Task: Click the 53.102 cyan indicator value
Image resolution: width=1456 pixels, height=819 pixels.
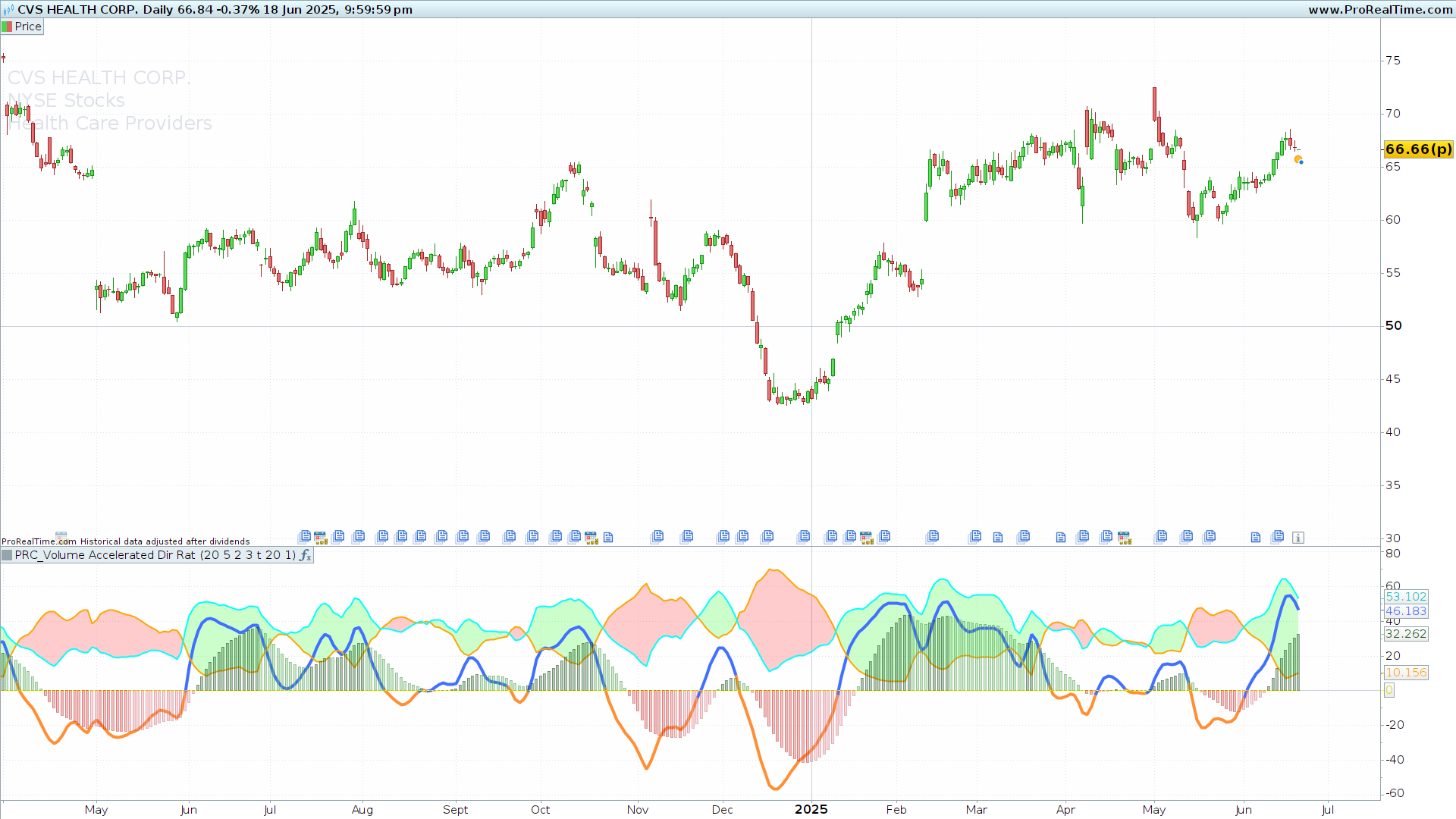Action: pyautogui.click(x=1406, y=597)
